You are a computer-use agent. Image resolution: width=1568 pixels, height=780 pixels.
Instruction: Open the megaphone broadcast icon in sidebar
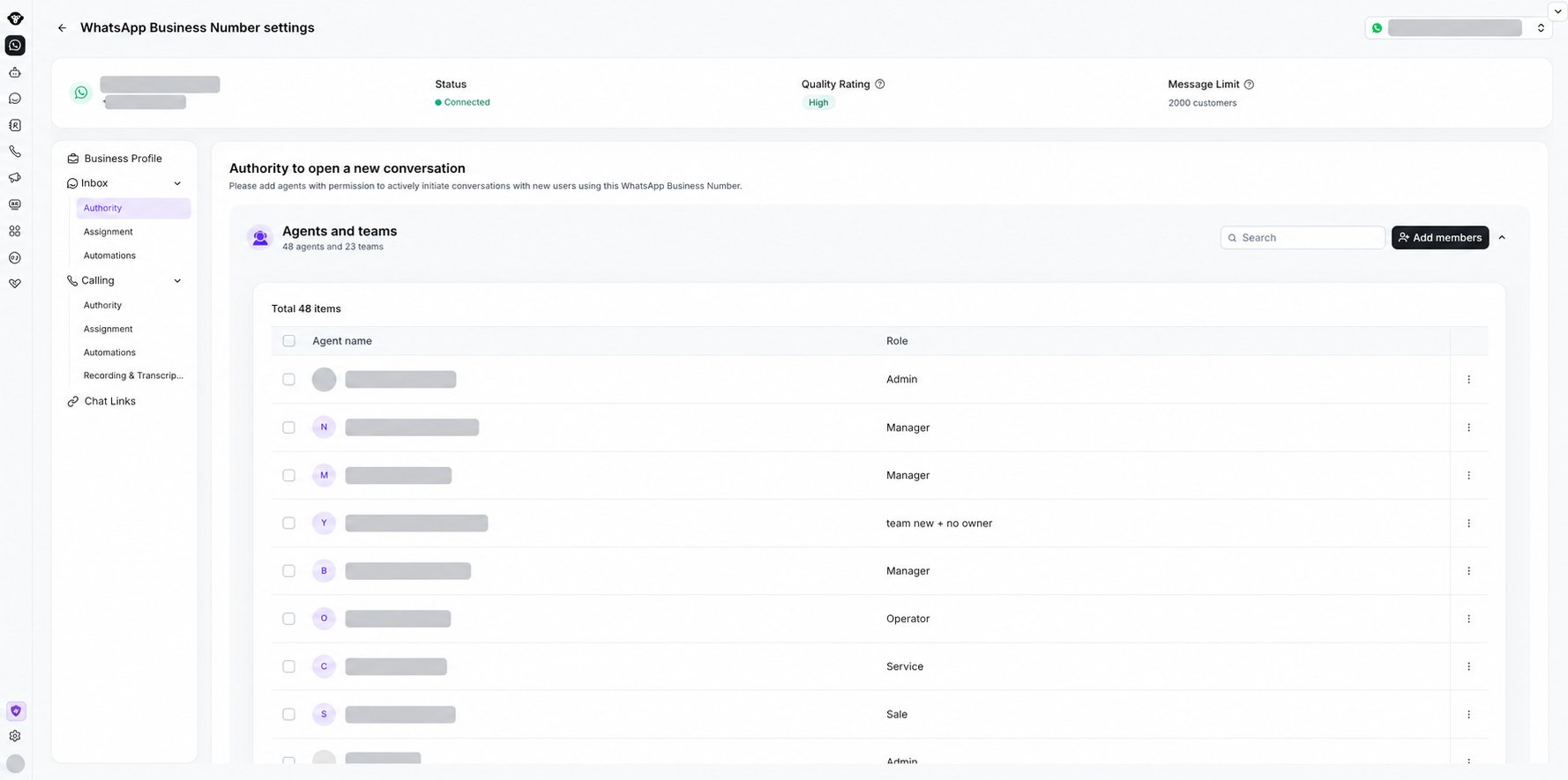[15, 178]
